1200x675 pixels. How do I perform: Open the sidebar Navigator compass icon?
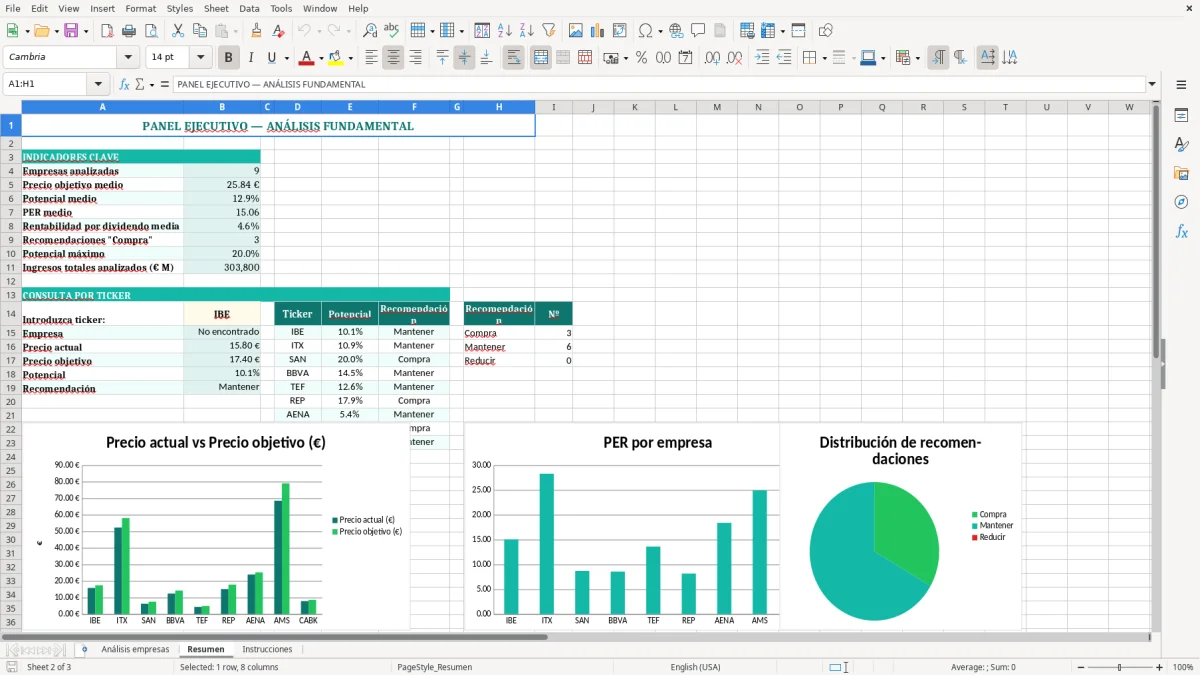pyautogui.click(x=1181, y=202)
